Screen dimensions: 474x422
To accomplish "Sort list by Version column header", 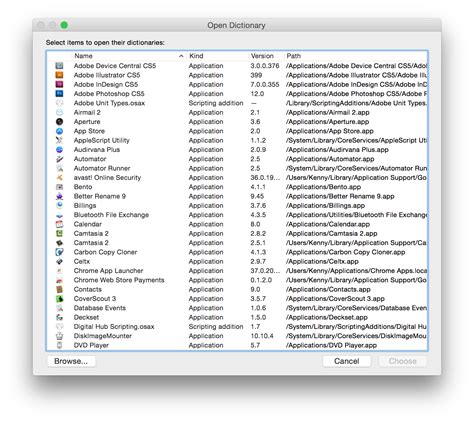I will tap(262, 56).
